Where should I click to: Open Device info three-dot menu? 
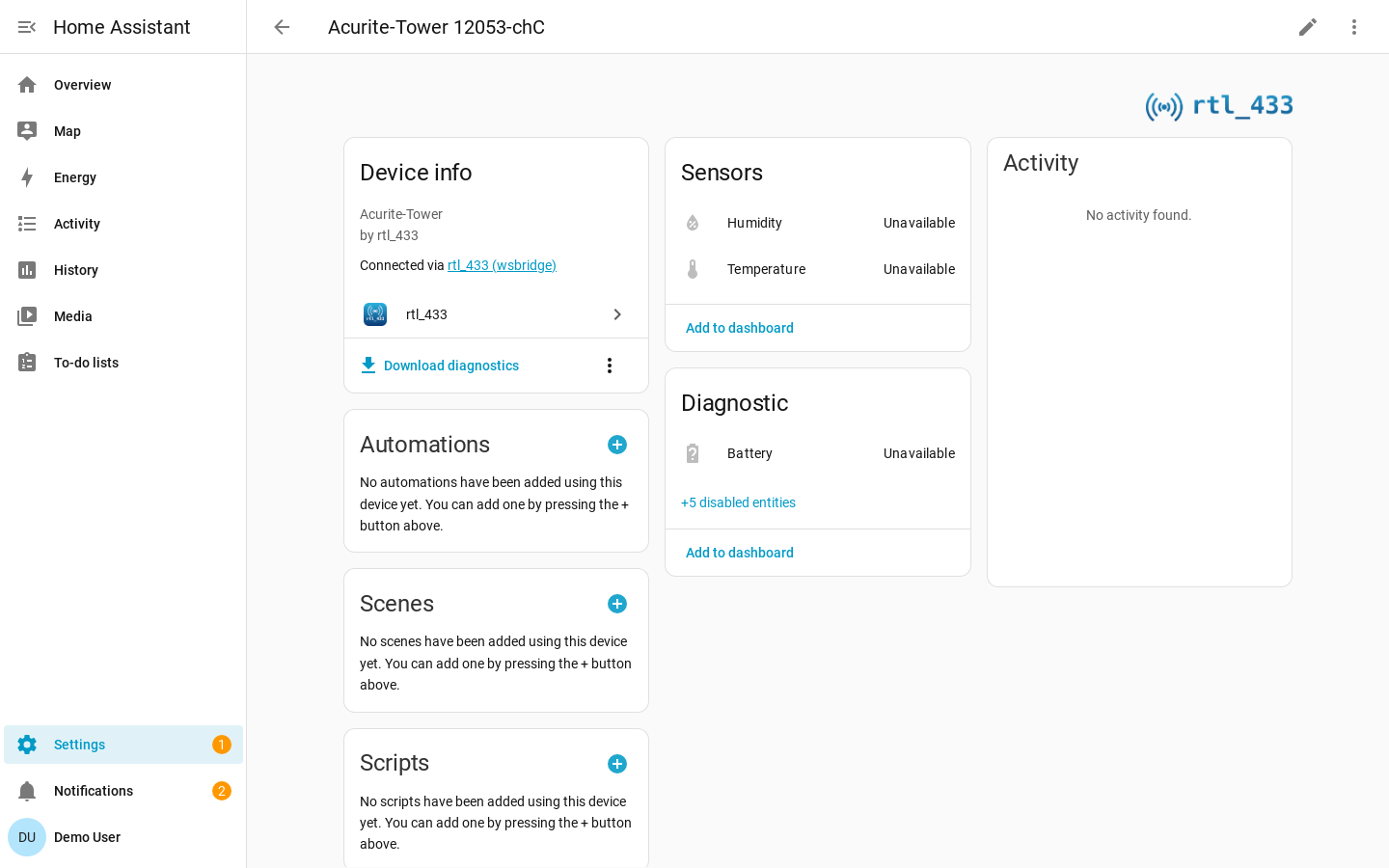[610, 366]
